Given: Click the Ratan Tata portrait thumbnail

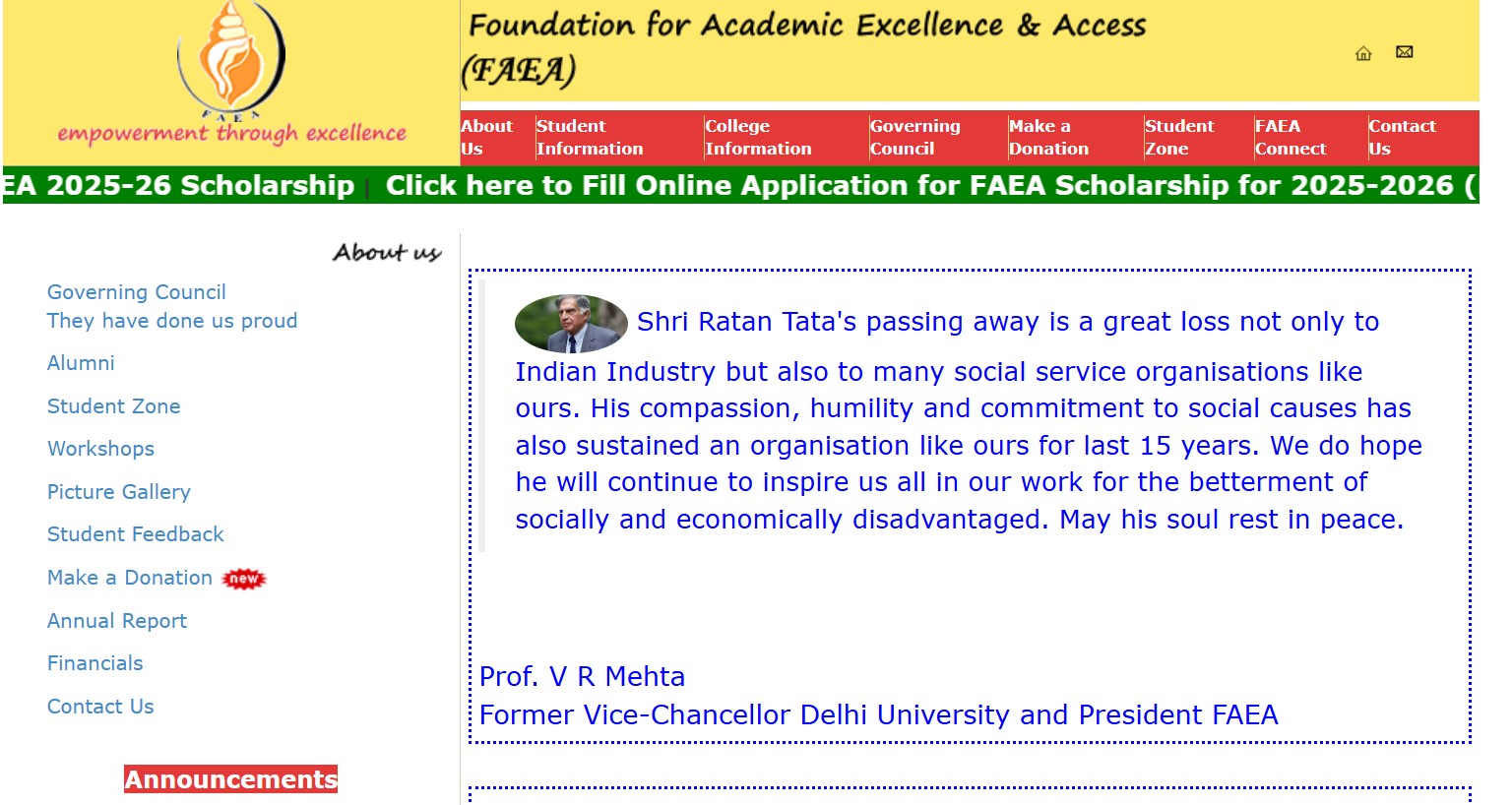Looking at the screenshot, I should coord(571,323).
